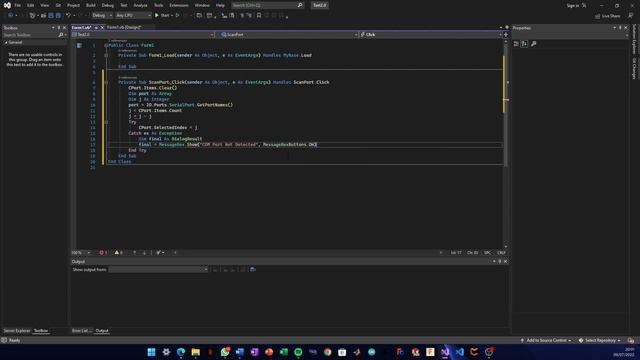This screenshot has height=360, width=640.
Task: Collapse the ScanPort_Click sub outlining toggle
Action: [x=106, y=82]
